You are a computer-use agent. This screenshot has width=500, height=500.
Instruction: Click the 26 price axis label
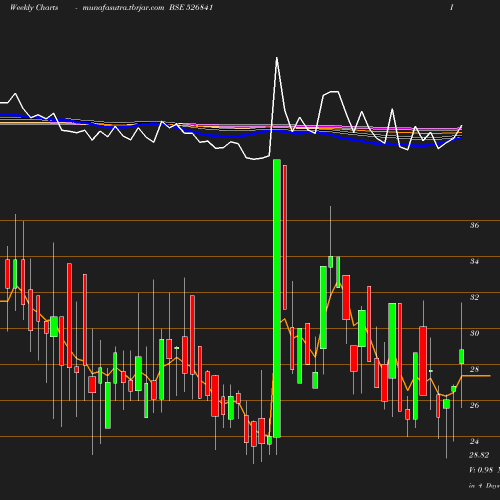pyautogui.click(x=474, y=405)
